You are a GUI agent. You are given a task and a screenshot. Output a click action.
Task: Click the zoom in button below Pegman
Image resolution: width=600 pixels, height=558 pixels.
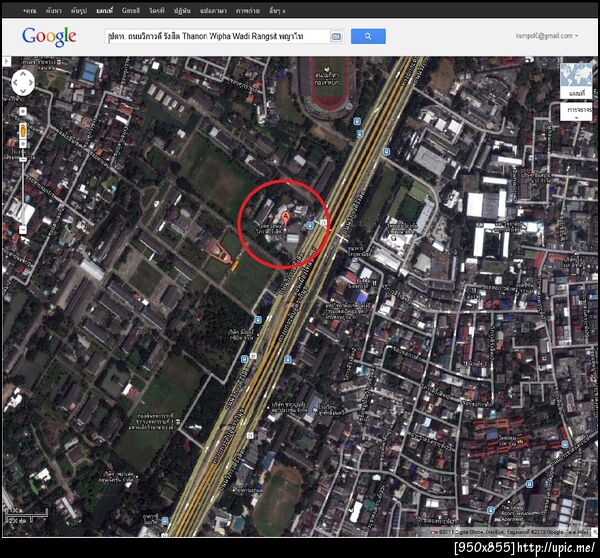pos(23,144)
